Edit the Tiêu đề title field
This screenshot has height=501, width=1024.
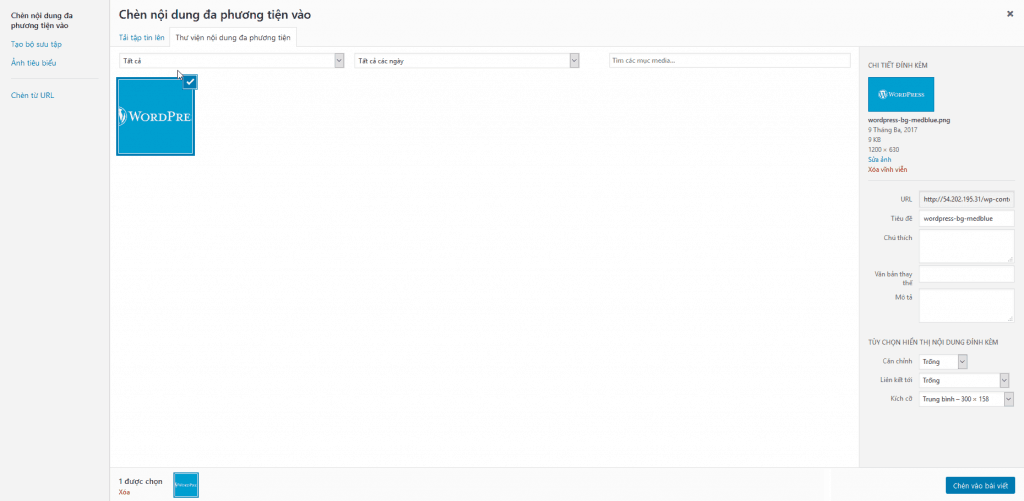click(967, 218)
